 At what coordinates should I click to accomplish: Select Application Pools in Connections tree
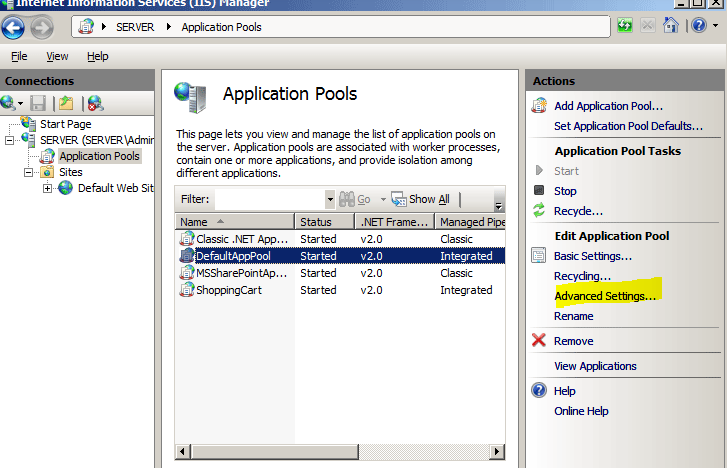point(99,156)
